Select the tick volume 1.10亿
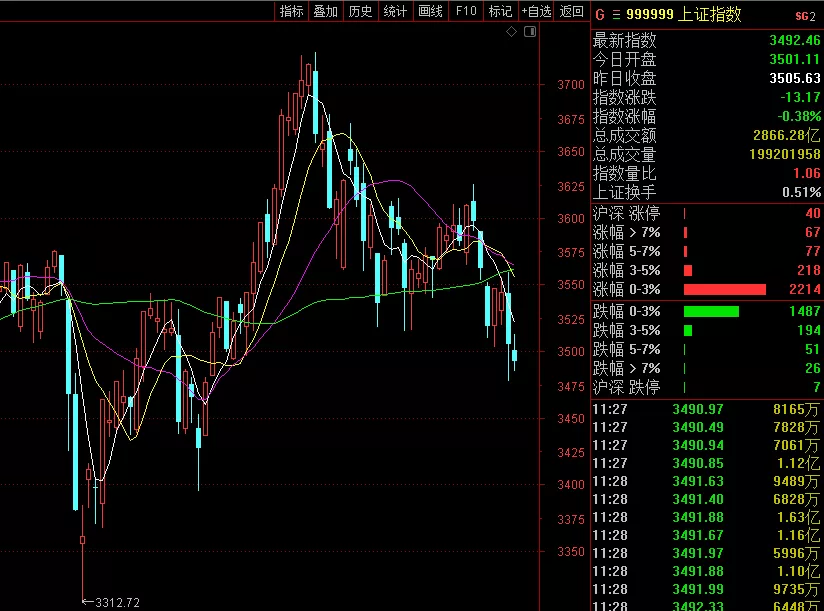Screen dimensions: 824x611 798,571
